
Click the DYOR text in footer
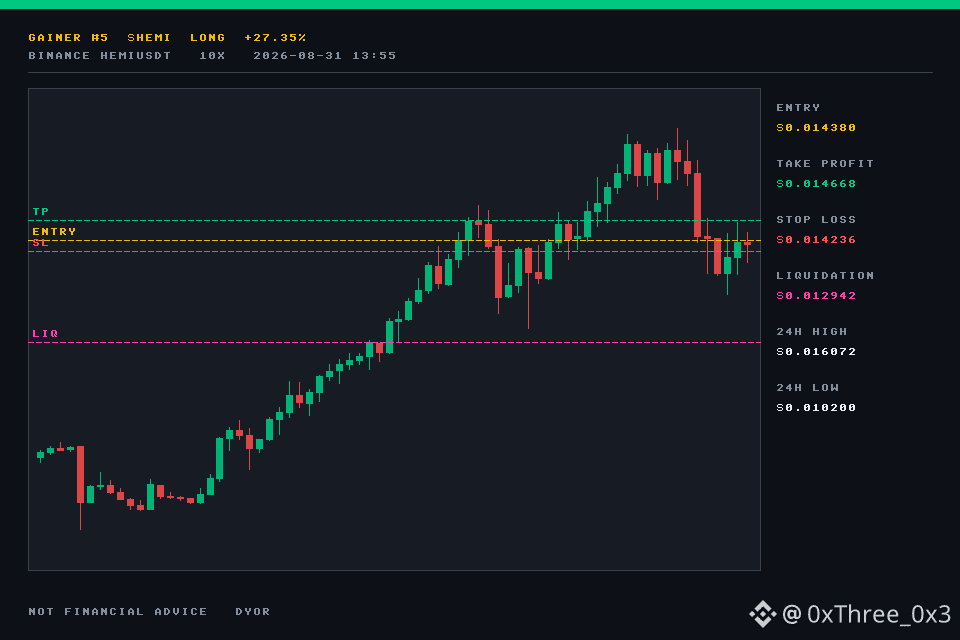[252, 612]
